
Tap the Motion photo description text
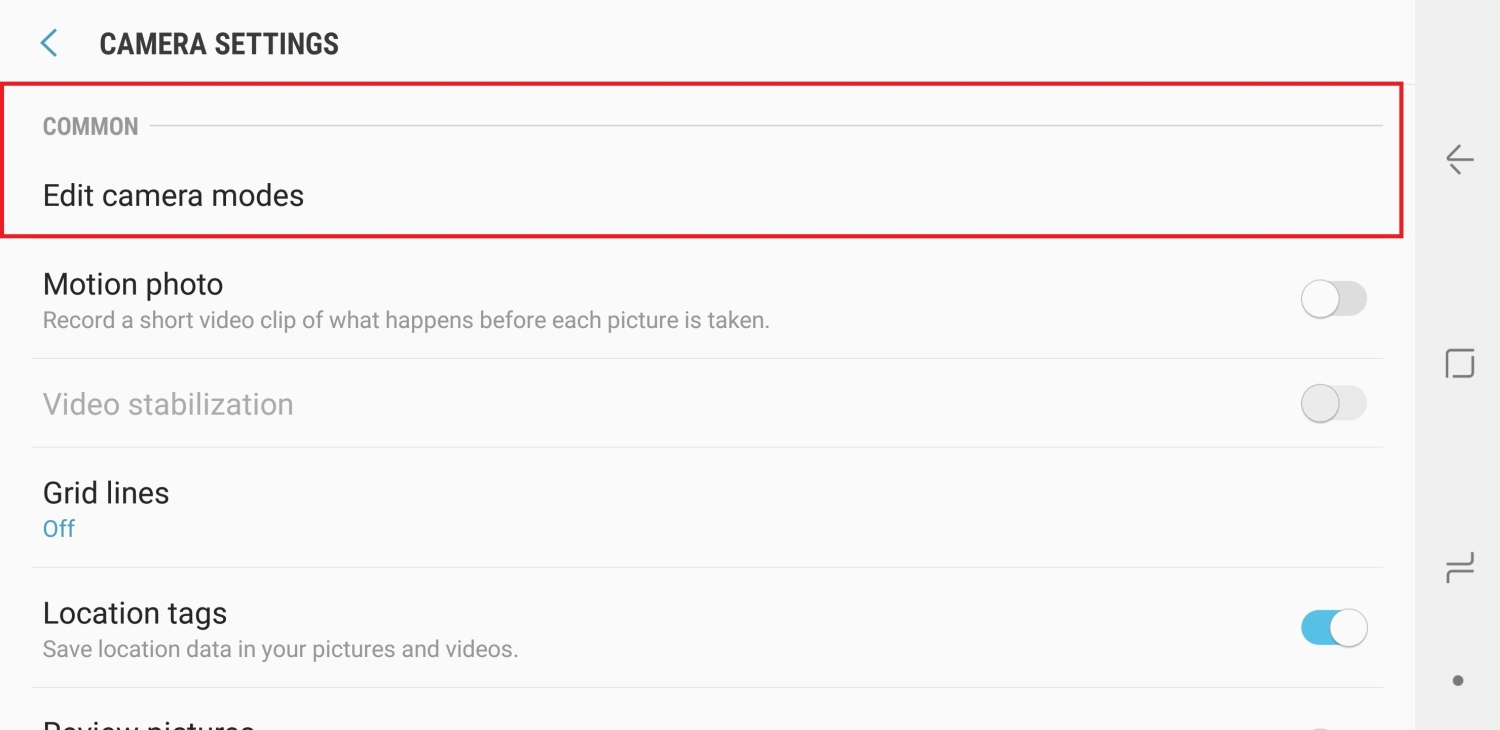(x=406, y=321)
